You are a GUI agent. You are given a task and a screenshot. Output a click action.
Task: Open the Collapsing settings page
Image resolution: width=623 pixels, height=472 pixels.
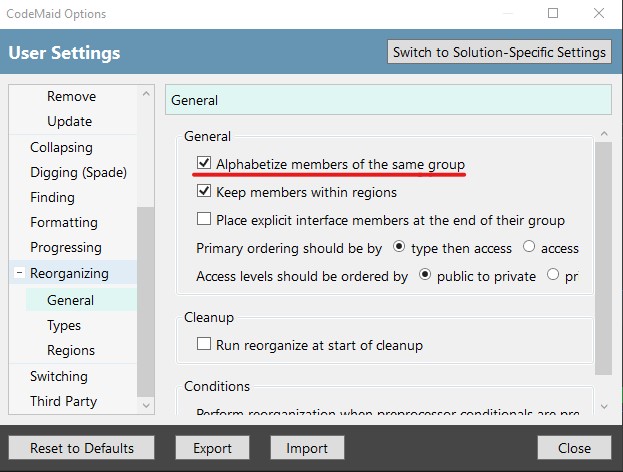click(x=61, y=147)
